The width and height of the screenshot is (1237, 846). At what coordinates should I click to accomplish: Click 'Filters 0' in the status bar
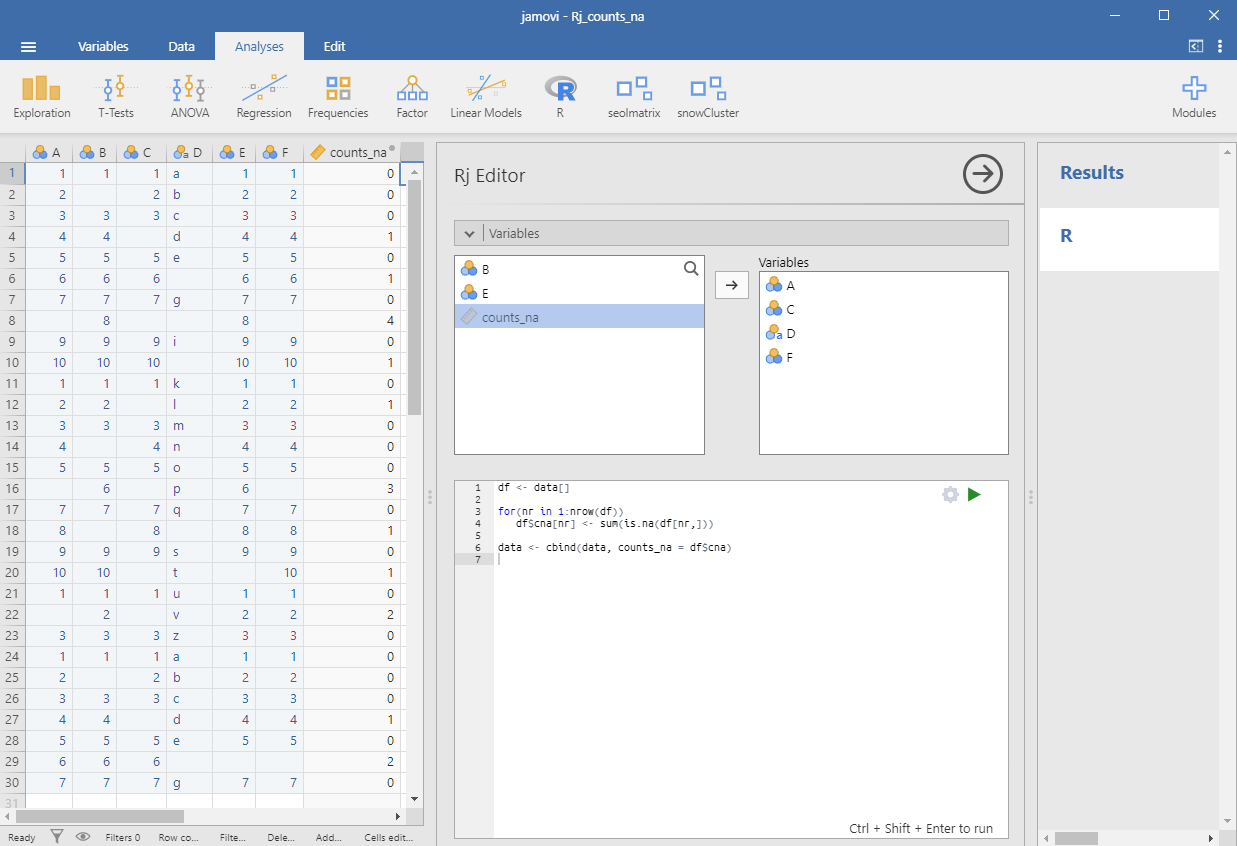point(124,838)
